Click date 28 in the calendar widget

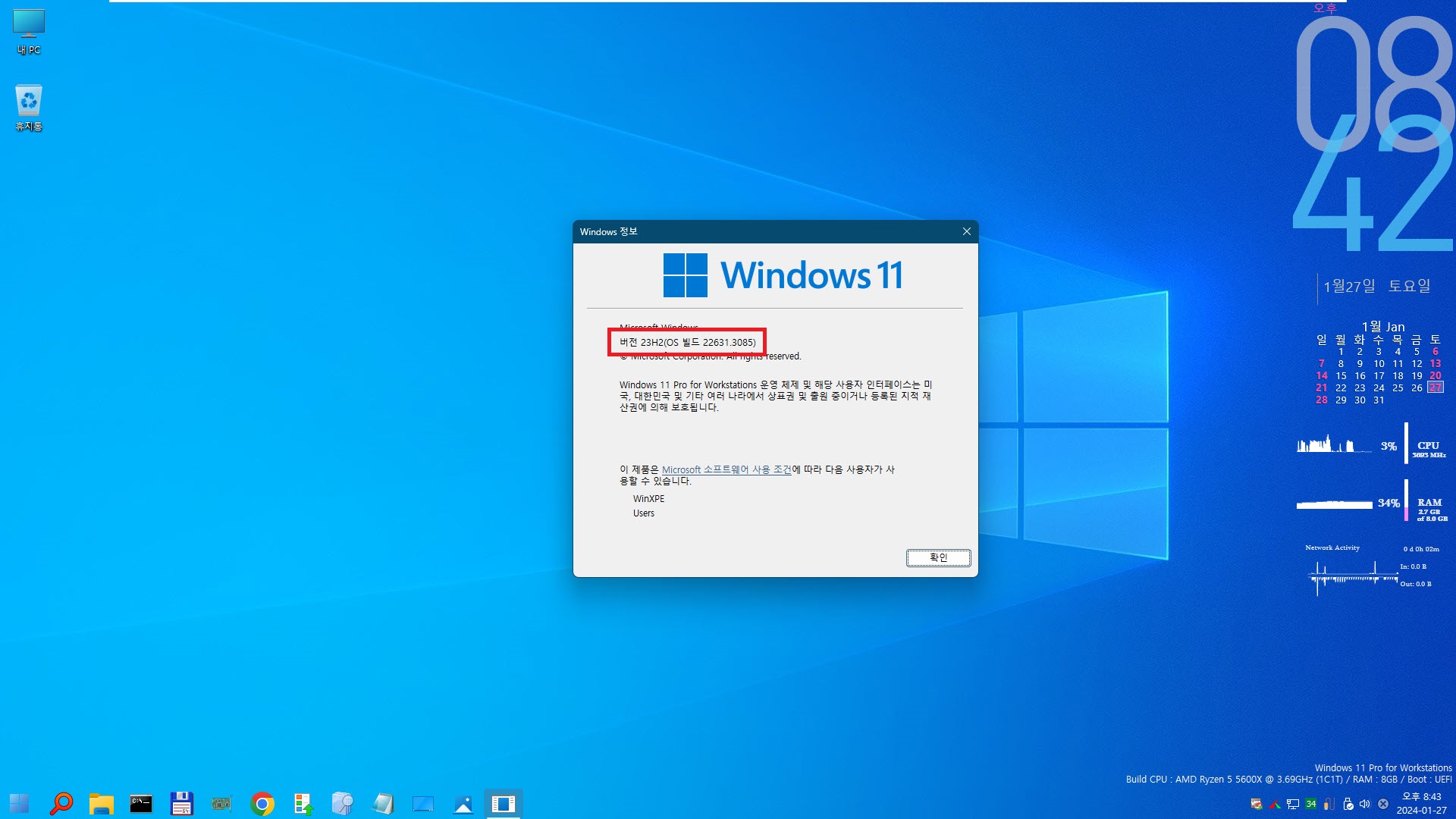[x=1322, y=400]
